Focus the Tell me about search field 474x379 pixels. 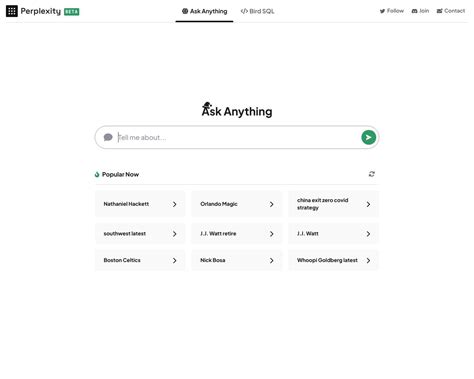237,137
